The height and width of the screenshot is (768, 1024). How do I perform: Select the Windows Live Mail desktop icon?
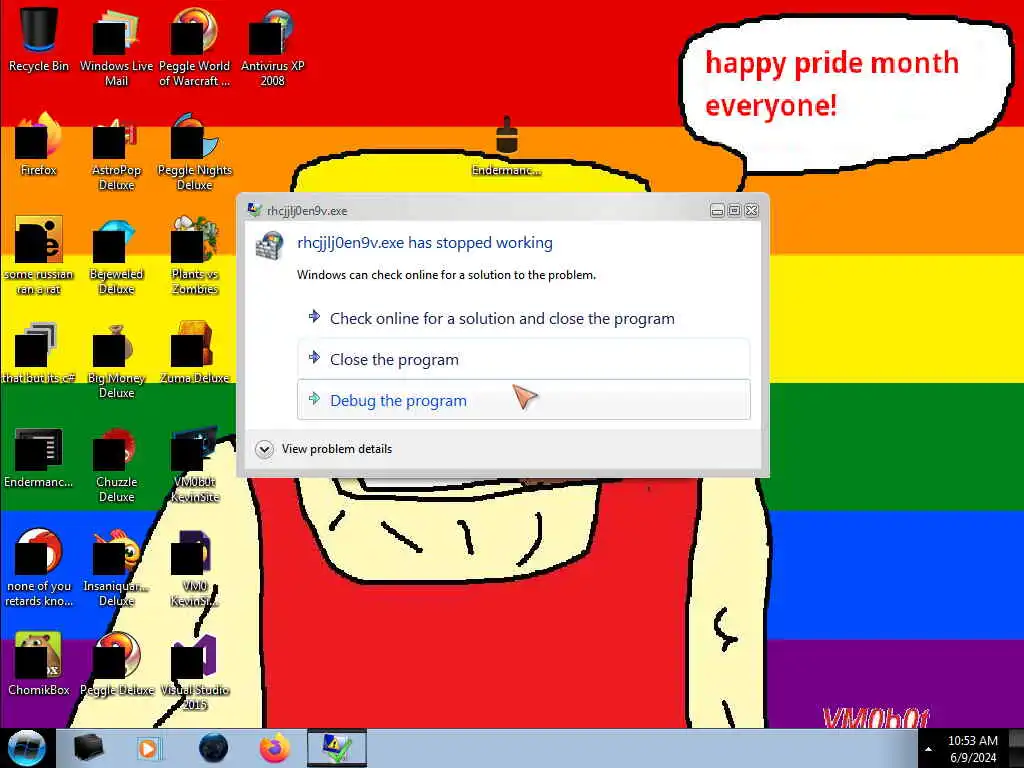point(116,48)
